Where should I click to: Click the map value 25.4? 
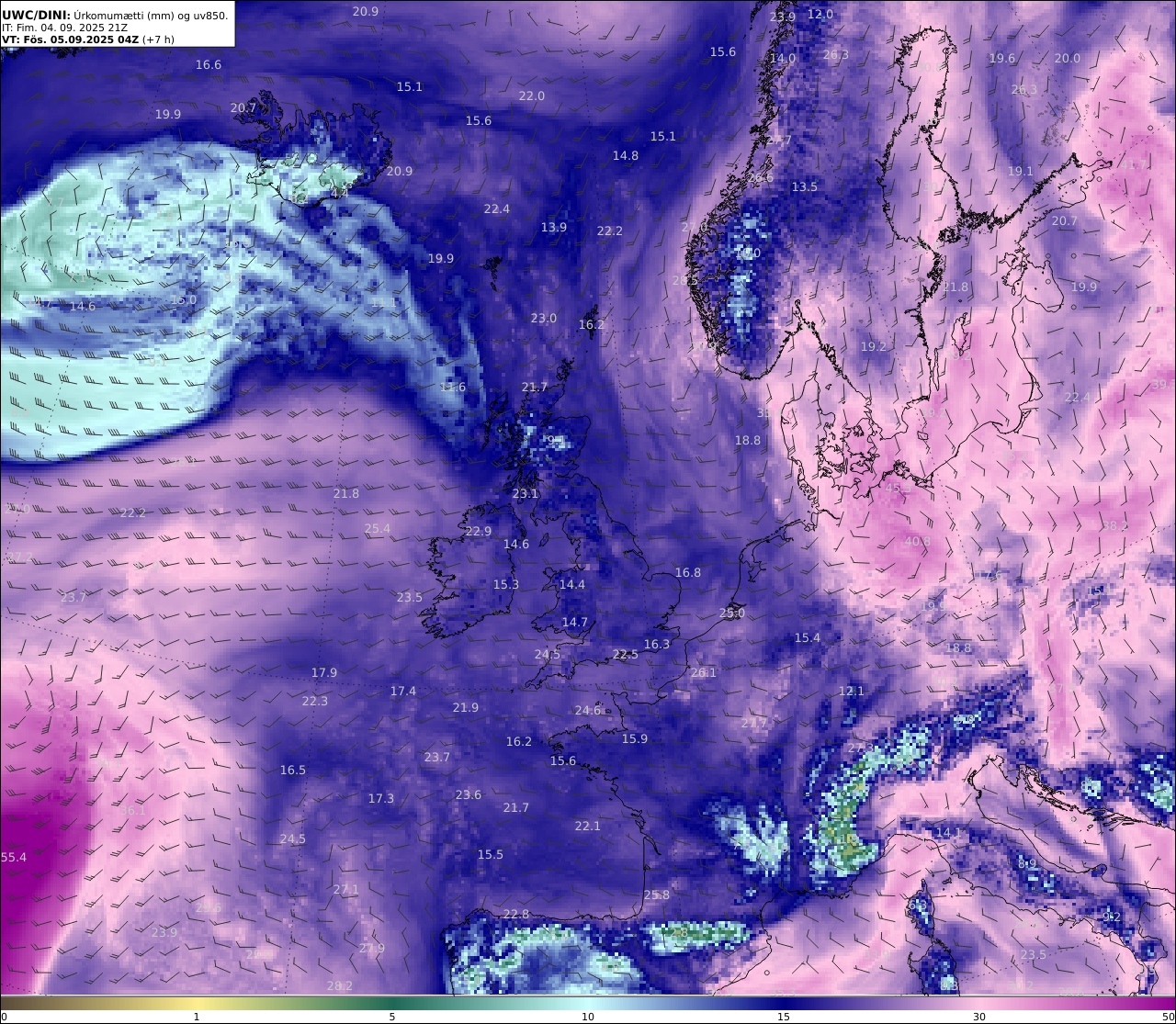[378, 529]
